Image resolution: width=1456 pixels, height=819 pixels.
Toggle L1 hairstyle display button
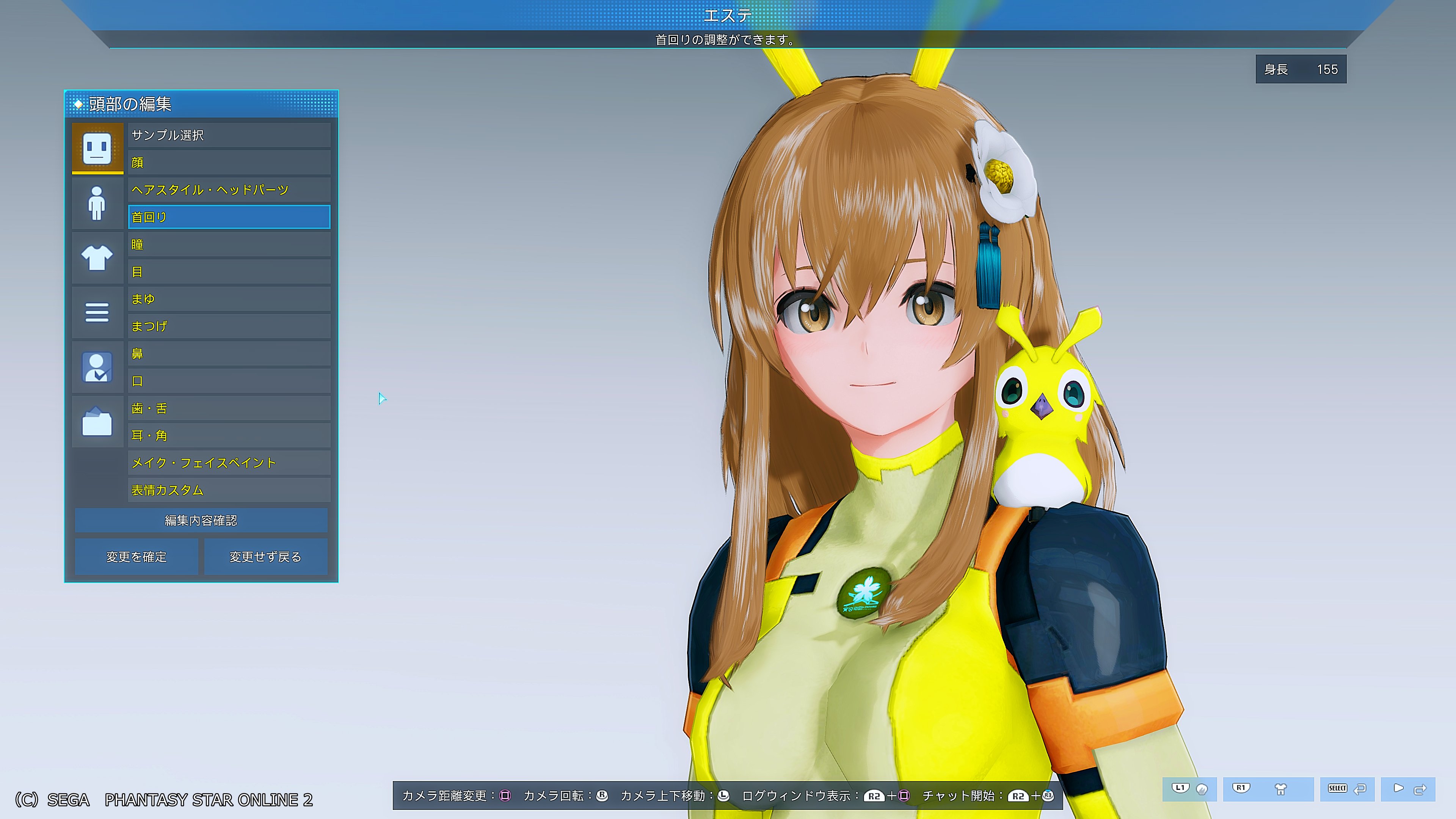pyautogui.click(x=1189, y=789)
